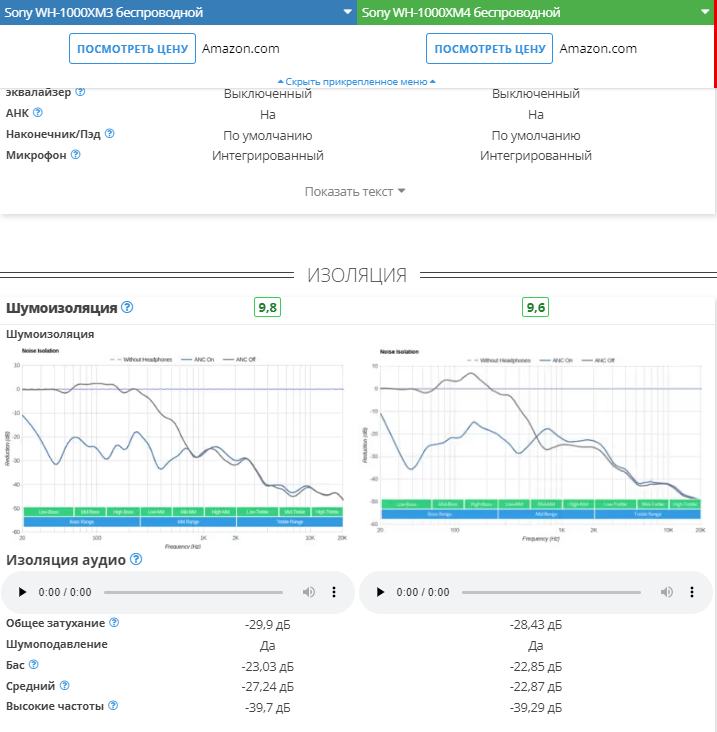Toggle ANC On legend in XM3 graph
This screenshot has width=717, height=732.
point(197,359)
